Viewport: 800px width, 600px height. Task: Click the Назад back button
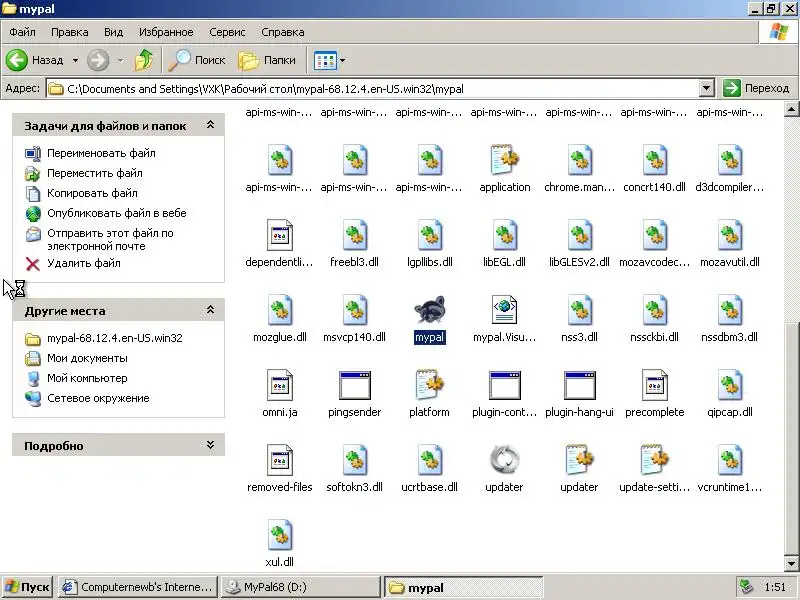click(x=35, y=60)
